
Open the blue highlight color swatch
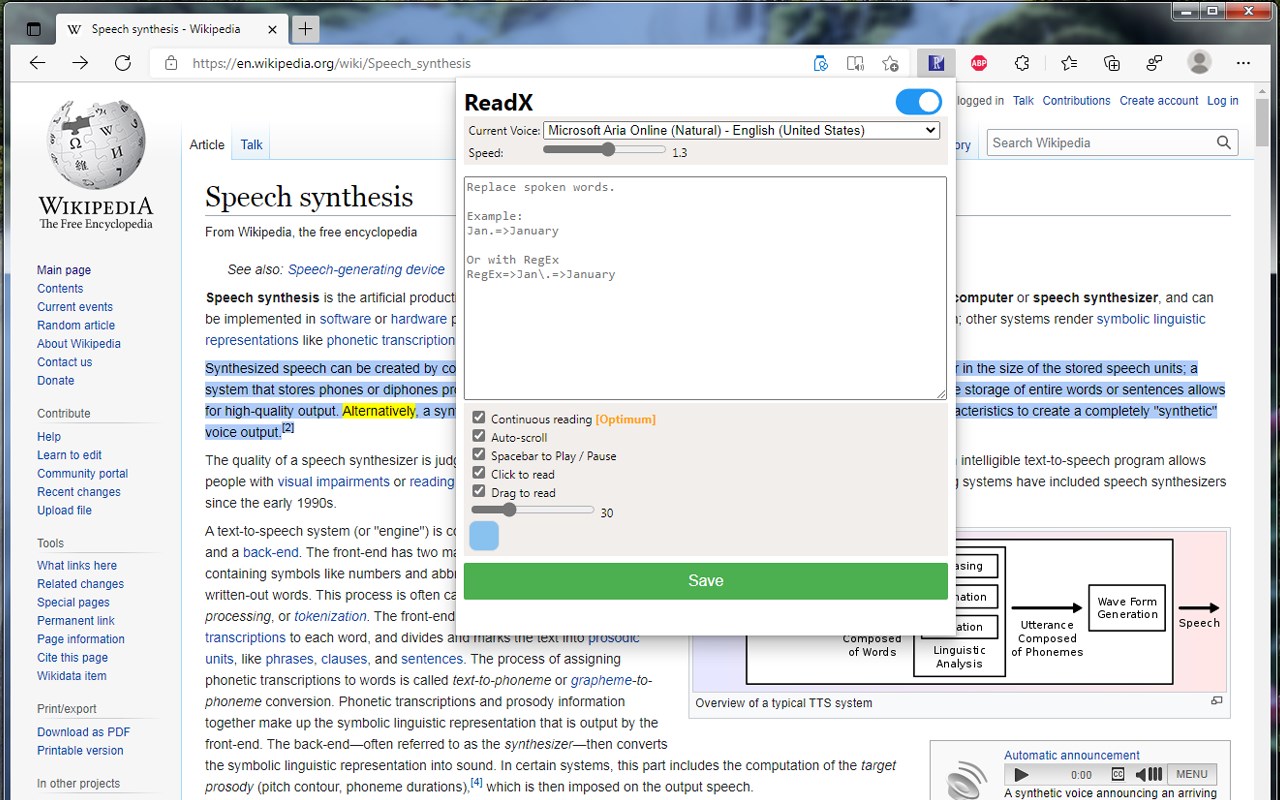coord(484,536)
